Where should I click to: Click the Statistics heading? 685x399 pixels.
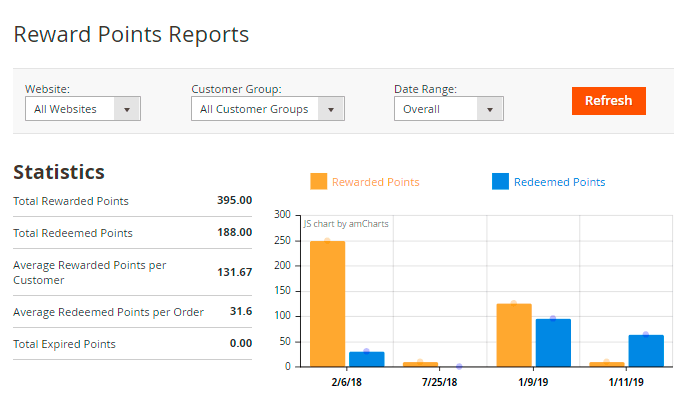tap(59, 172)
